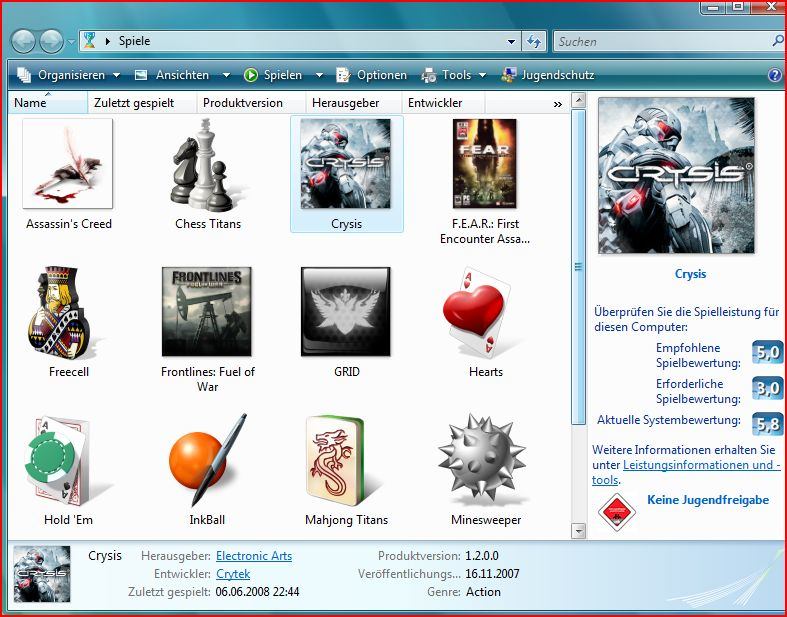Open the recent pages dropdown near nav arrows
This screenshot has width=787, height=617.
pos(71,42)
